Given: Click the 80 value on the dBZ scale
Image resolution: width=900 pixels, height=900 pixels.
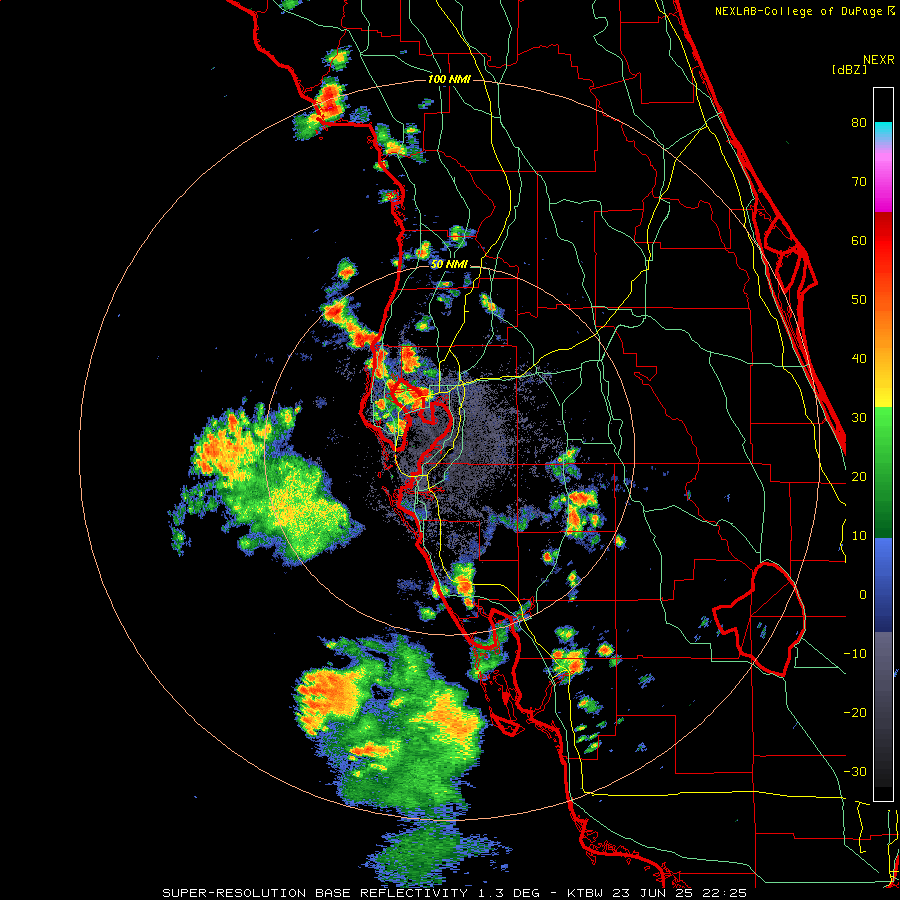Looking at the screenshot, I should click(859, 122).
